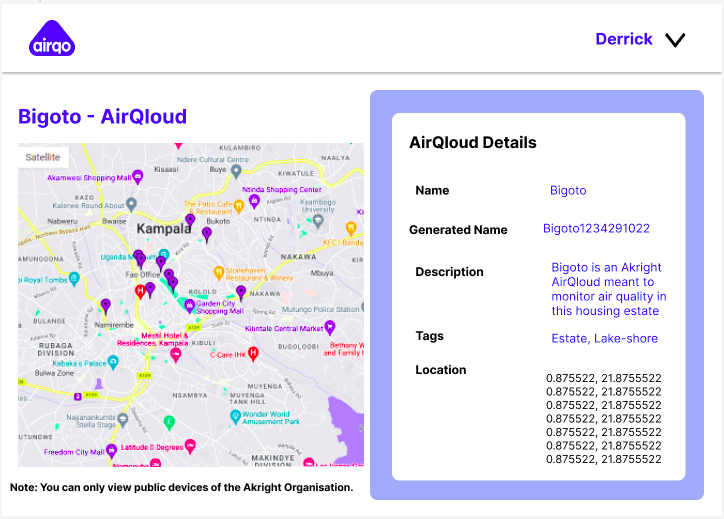Screen dimensions: 724x519
Task: Click the Kampala city label on map
Action: point(163,229)
